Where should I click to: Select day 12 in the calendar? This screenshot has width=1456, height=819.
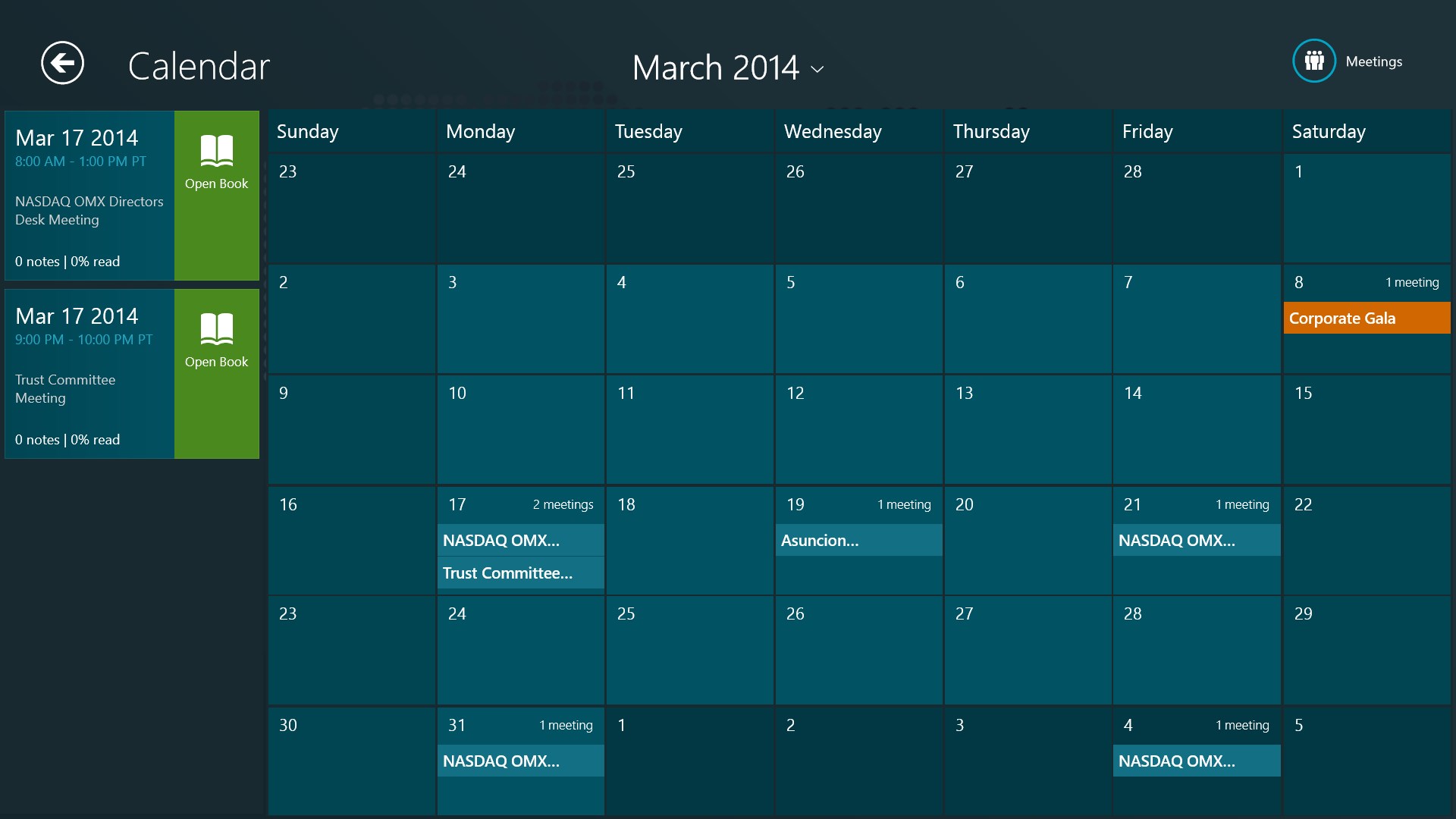tap(858, 429)
